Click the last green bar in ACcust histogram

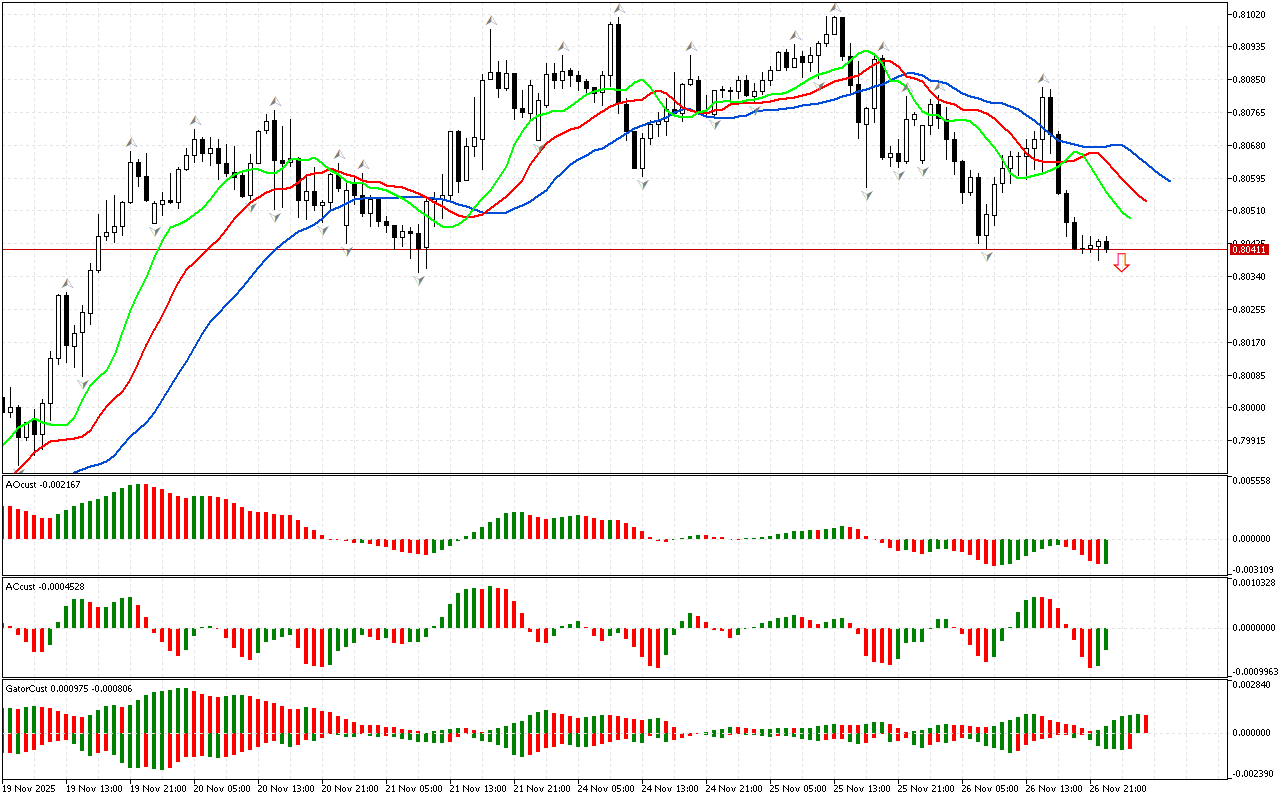click(x=1106, y=639)
